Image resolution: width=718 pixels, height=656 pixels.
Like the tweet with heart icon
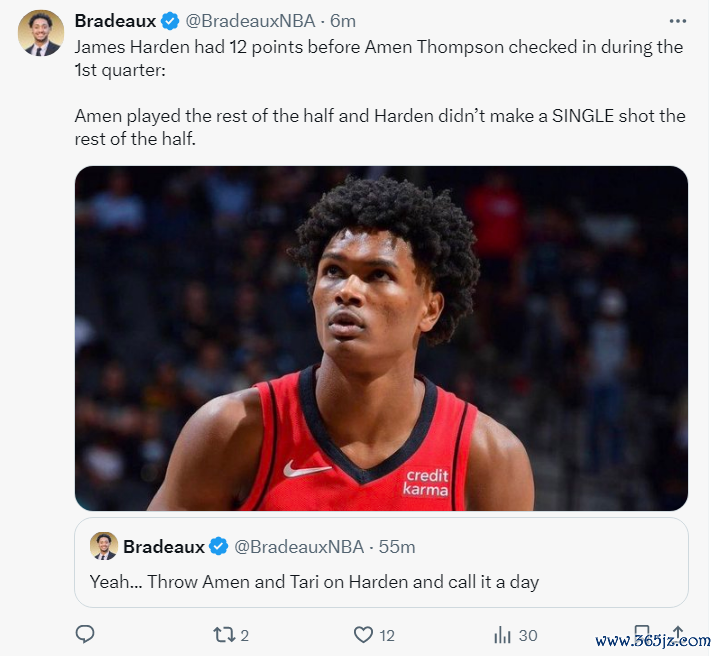tap(363, 635)
